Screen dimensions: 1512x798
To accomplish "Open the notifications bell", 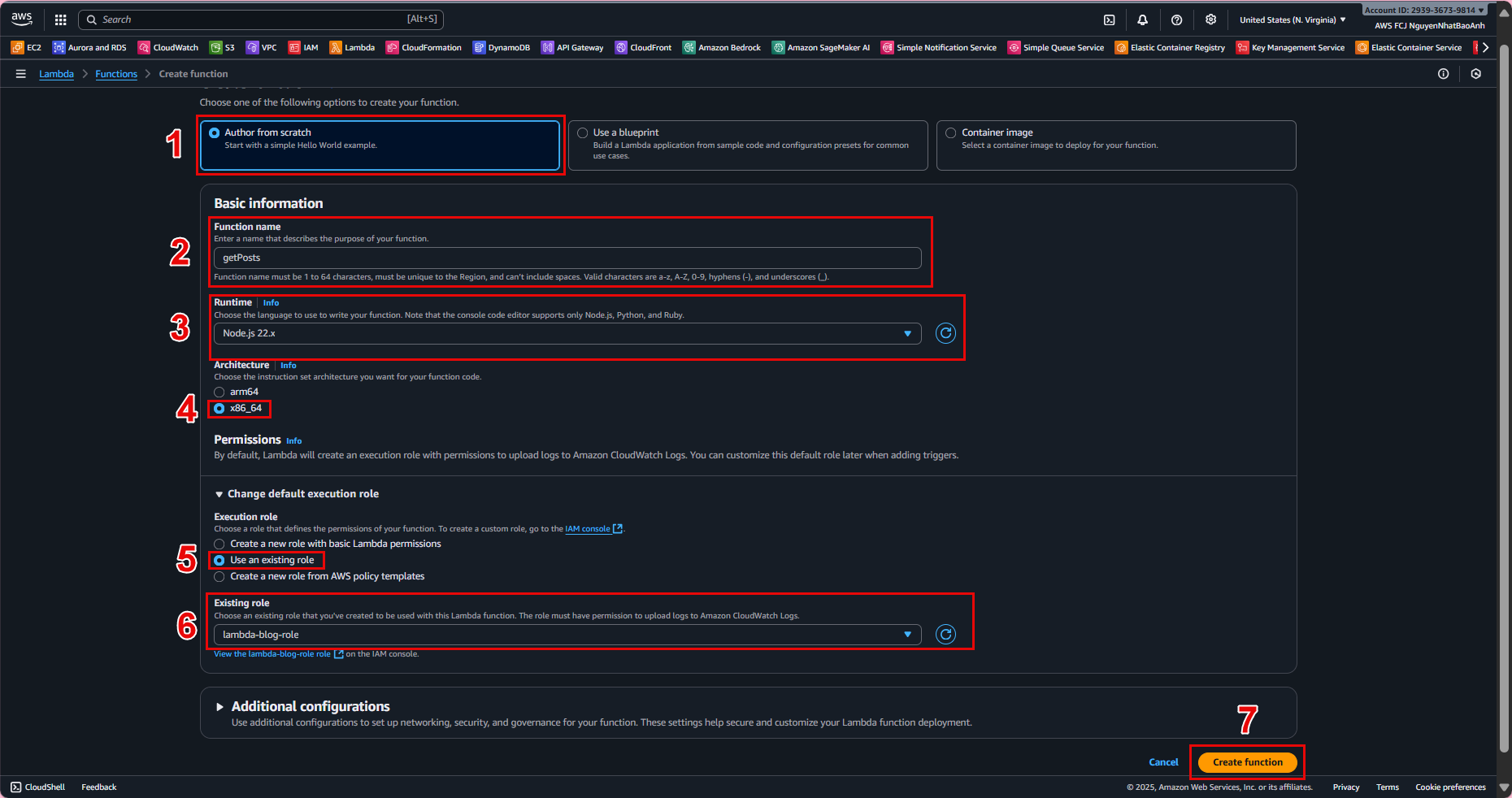I will pyautogui.click(x=1142, y=20).
